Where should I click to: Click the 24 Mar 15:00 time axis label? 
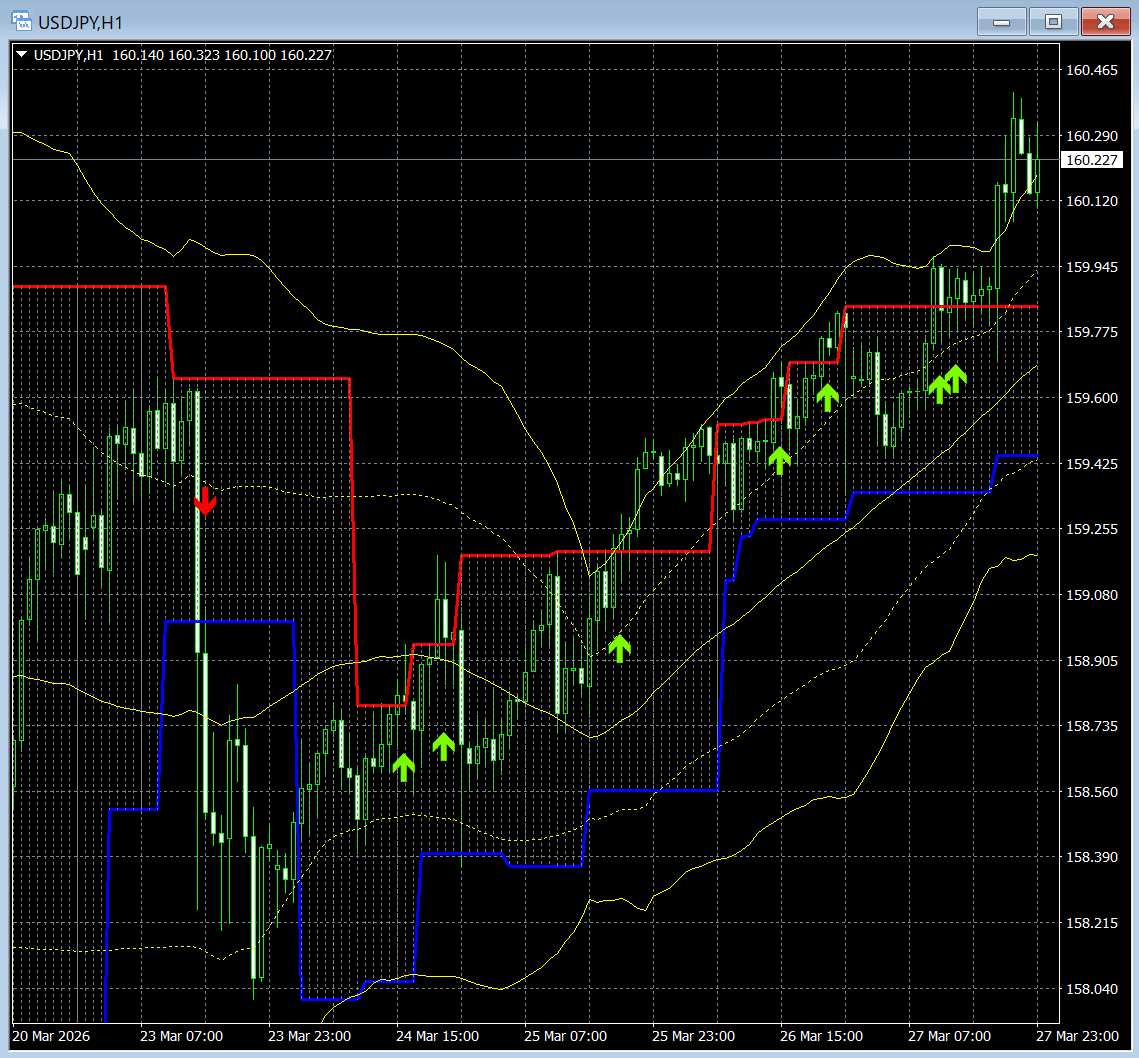(x=437, y=1036)
